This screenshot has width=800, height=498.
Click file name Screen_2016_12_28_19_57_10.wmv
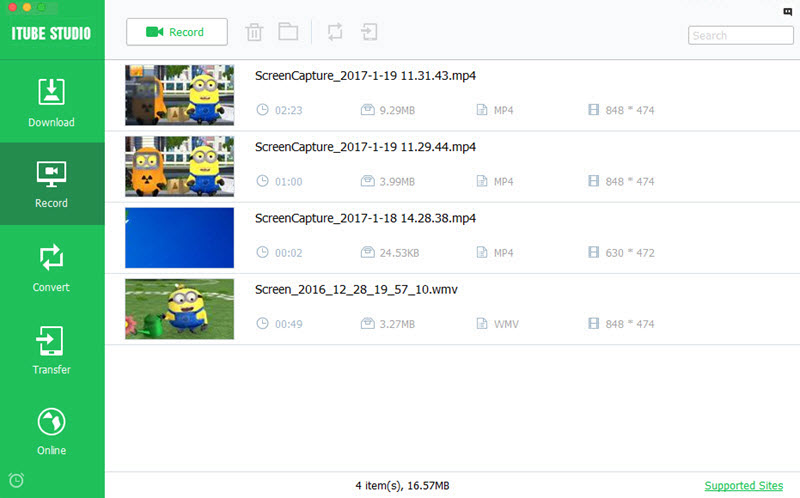[x=356, y=290]
